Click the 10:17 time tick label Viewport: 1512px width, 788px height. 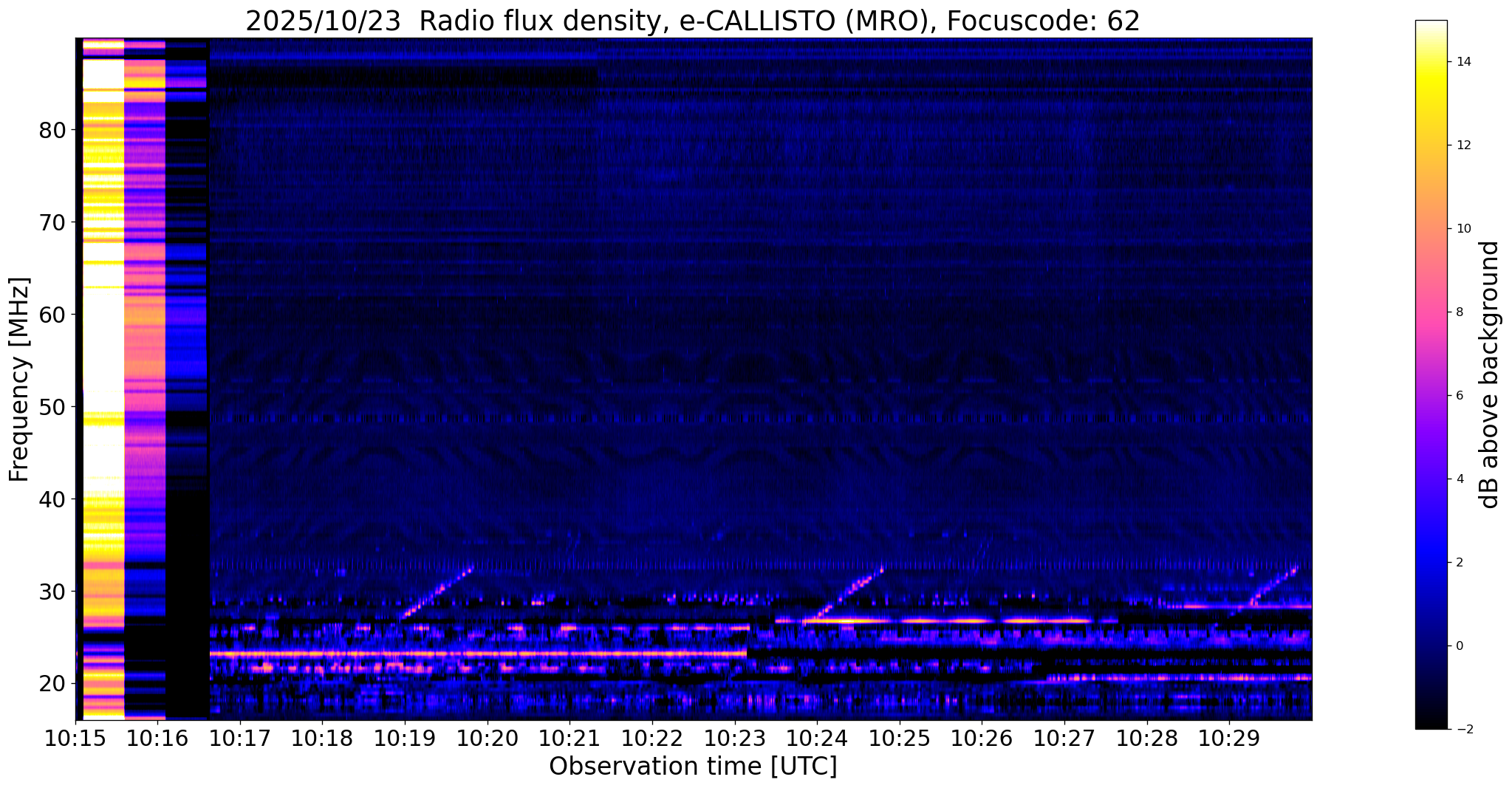240,738
